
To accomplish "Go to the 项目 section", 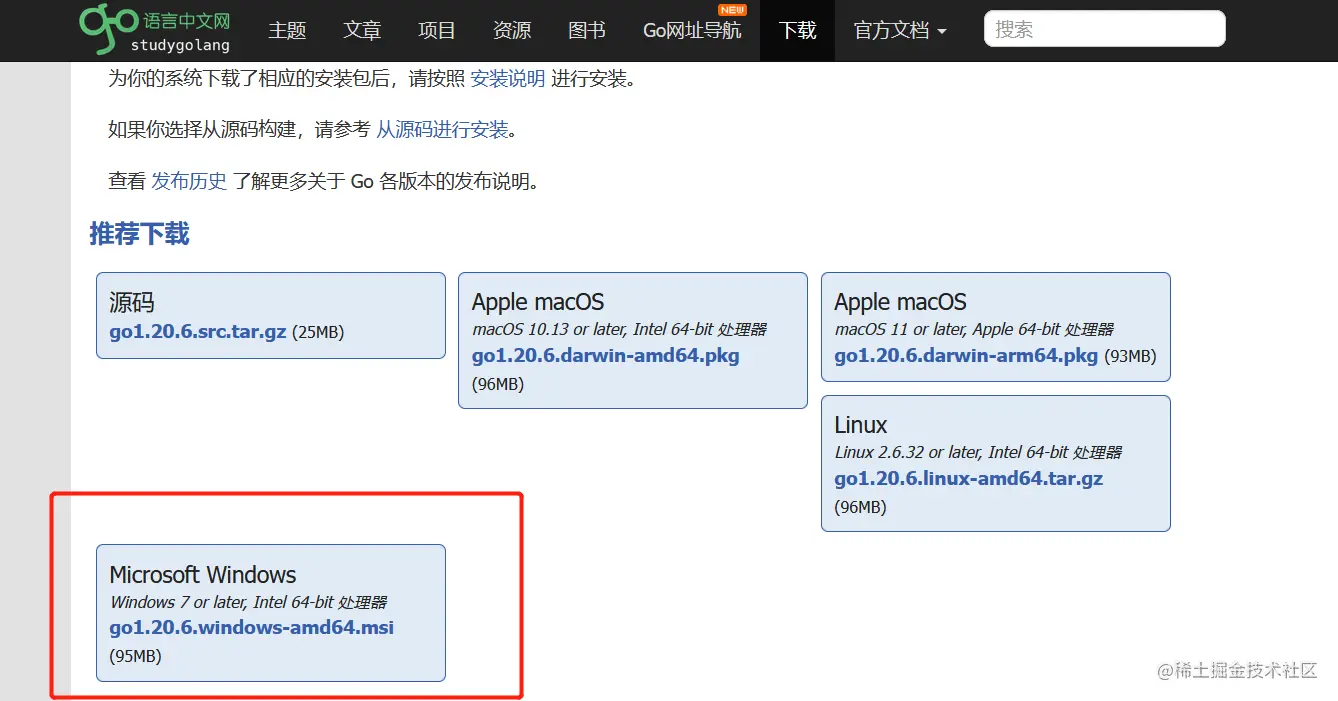I will (x=437, y=30).
